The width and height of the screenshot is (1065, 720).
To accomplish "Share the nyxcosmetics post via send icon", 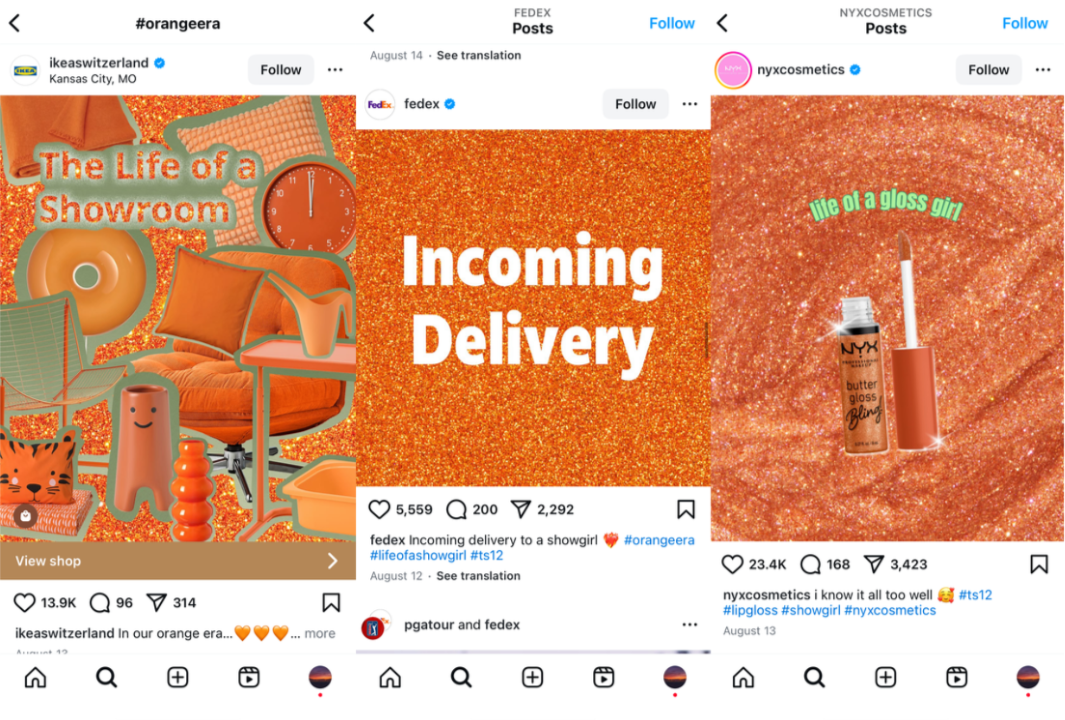I will [x=874, y=564].
